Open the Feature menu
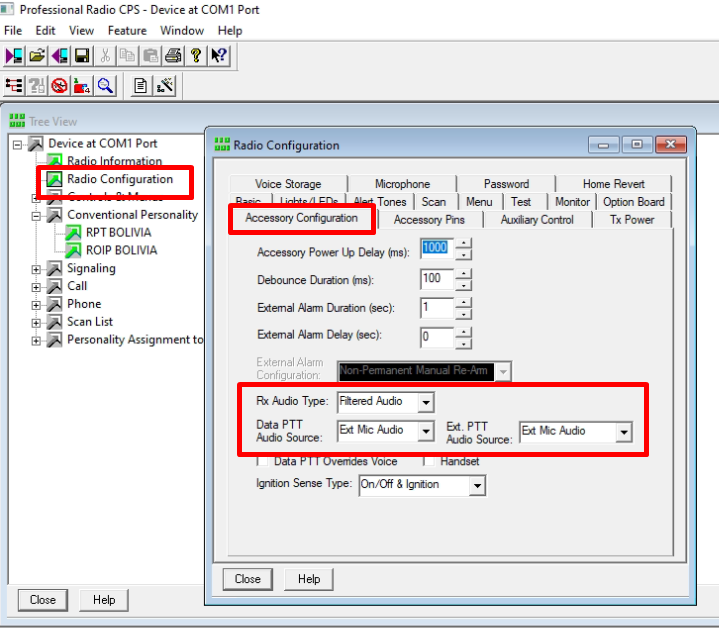Viewport: 719px width, 628px height. (x=127, y=31)
